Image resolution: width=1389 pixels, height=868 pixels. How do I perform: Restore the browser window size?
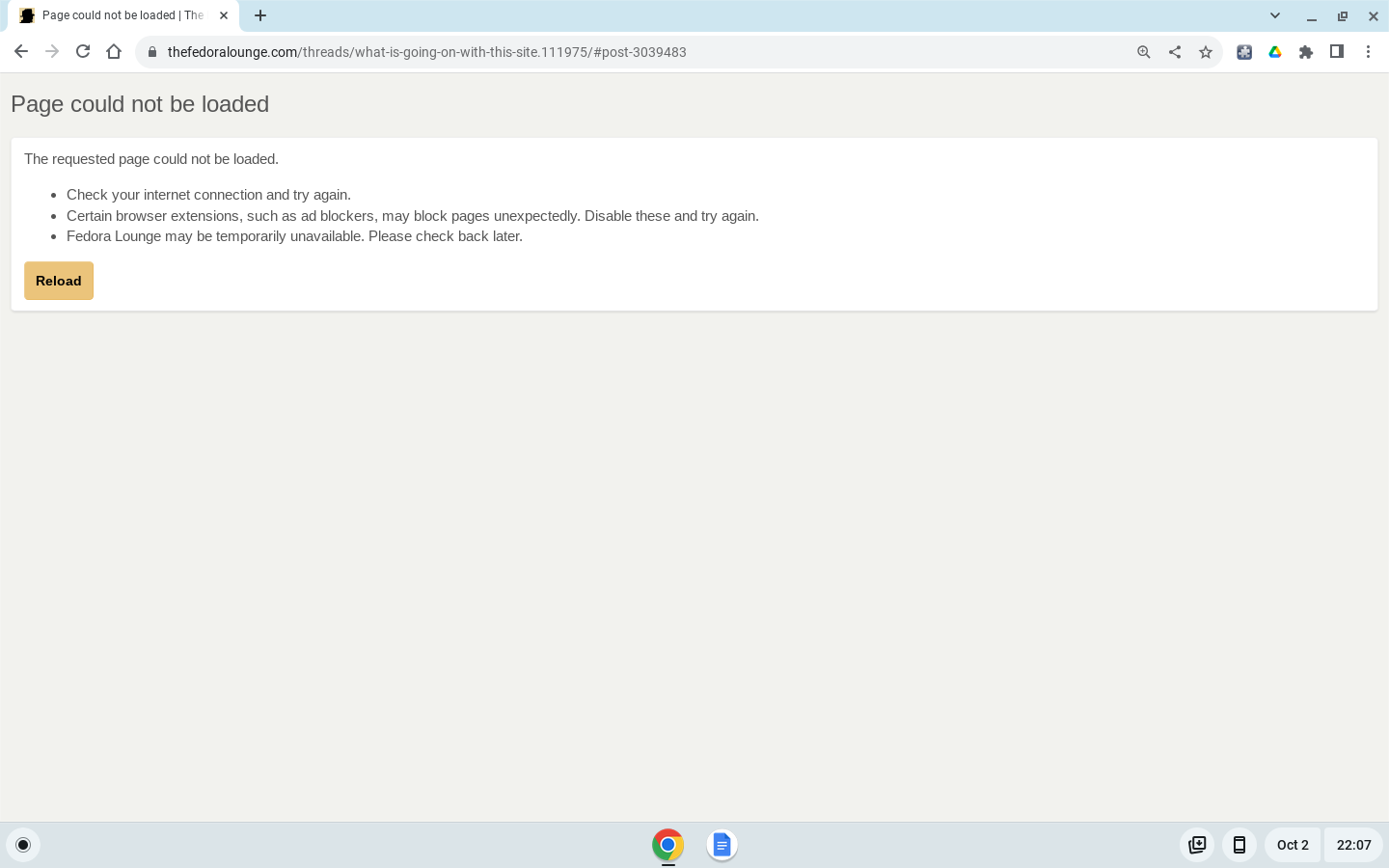[1343, 15]
